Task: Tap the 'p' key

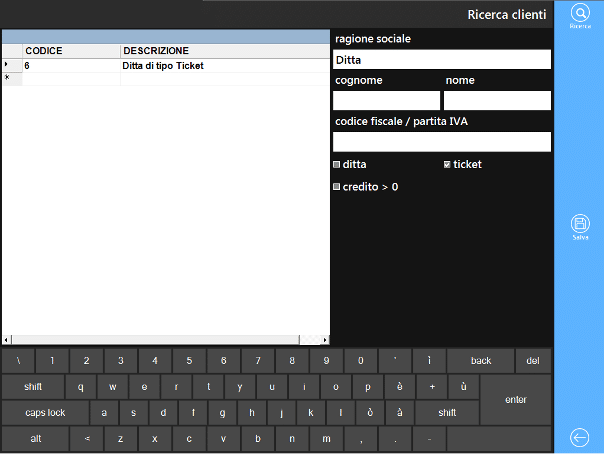Action: click(x=367, y=387)
